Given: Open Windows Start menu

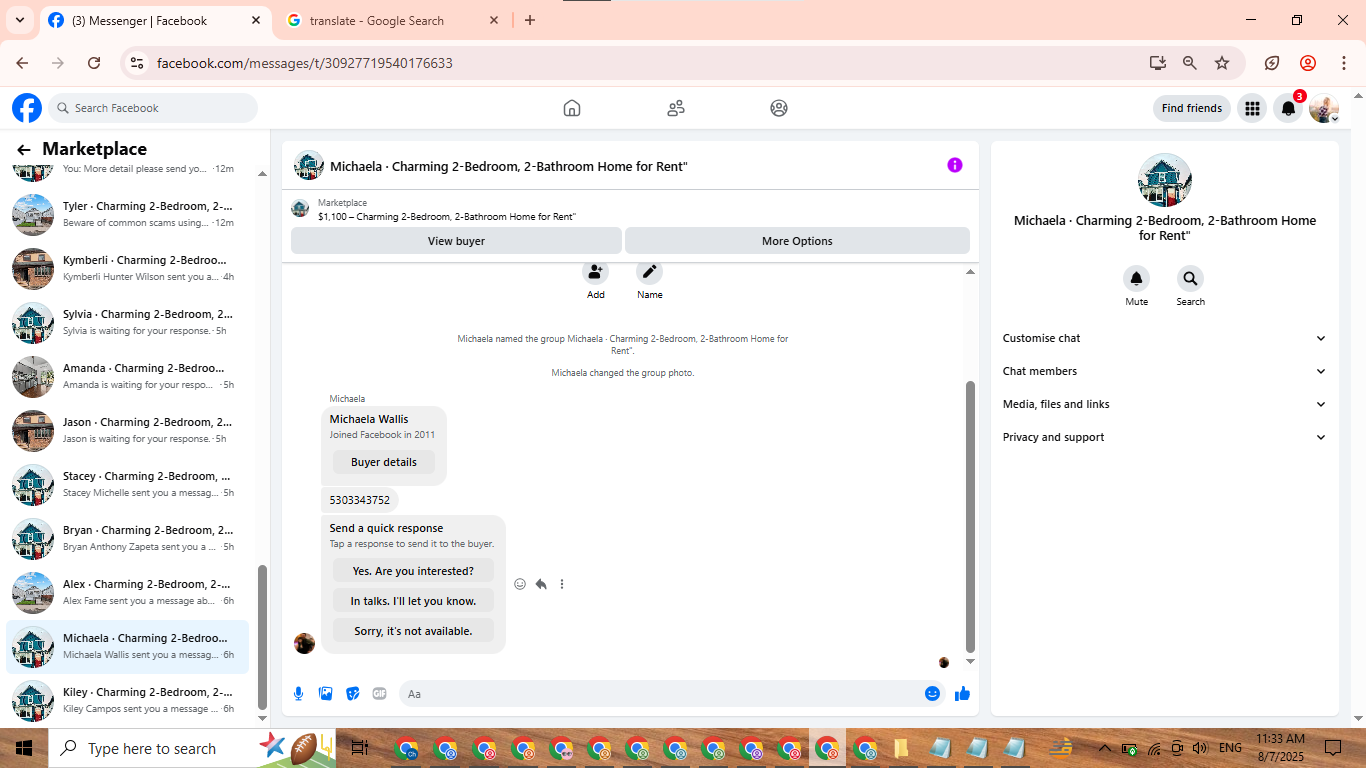Looking at the screenshot, I should (x=24, y=748).
